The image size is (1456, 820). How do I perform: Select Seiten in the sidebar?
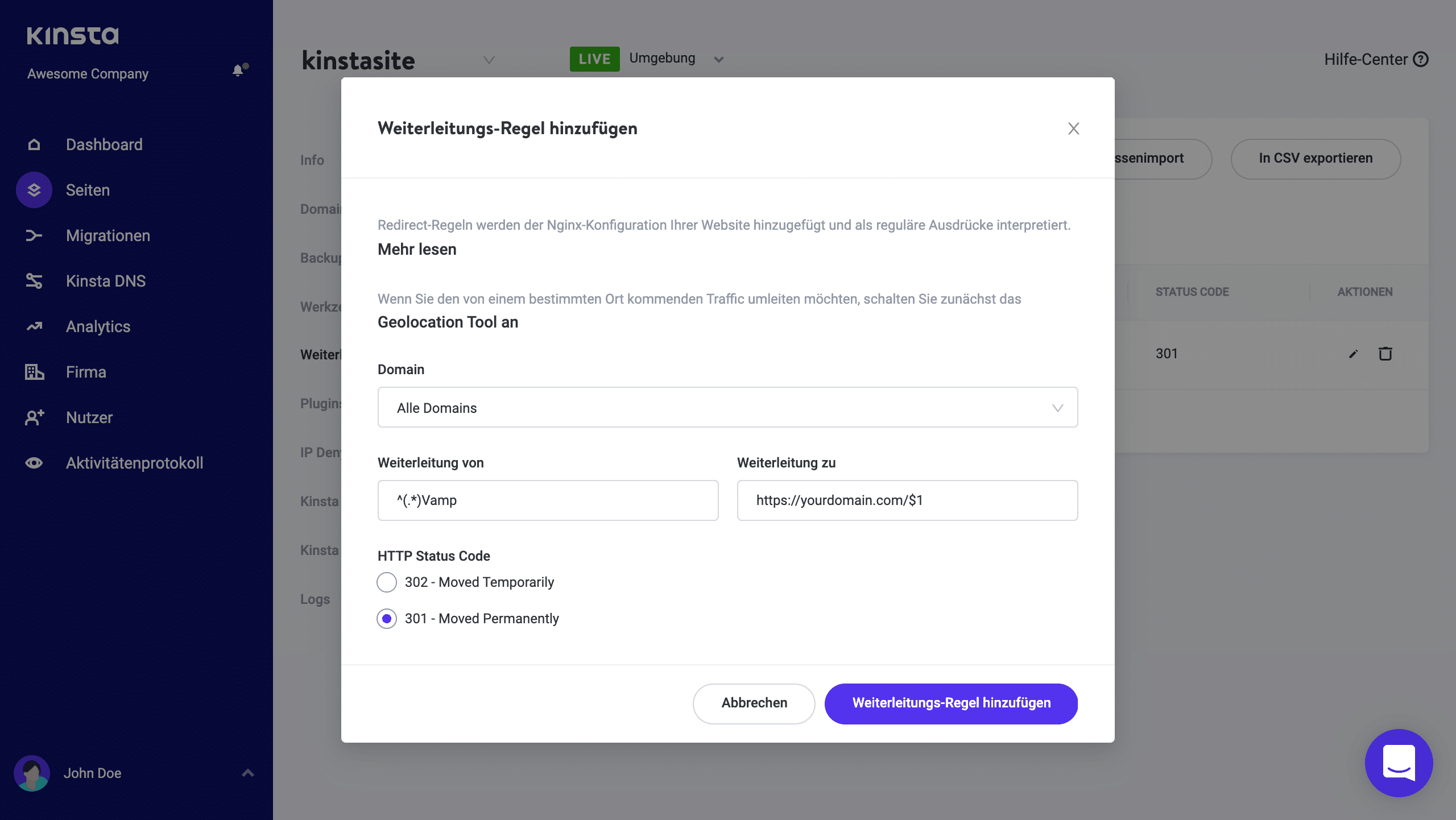coord(88,190)
